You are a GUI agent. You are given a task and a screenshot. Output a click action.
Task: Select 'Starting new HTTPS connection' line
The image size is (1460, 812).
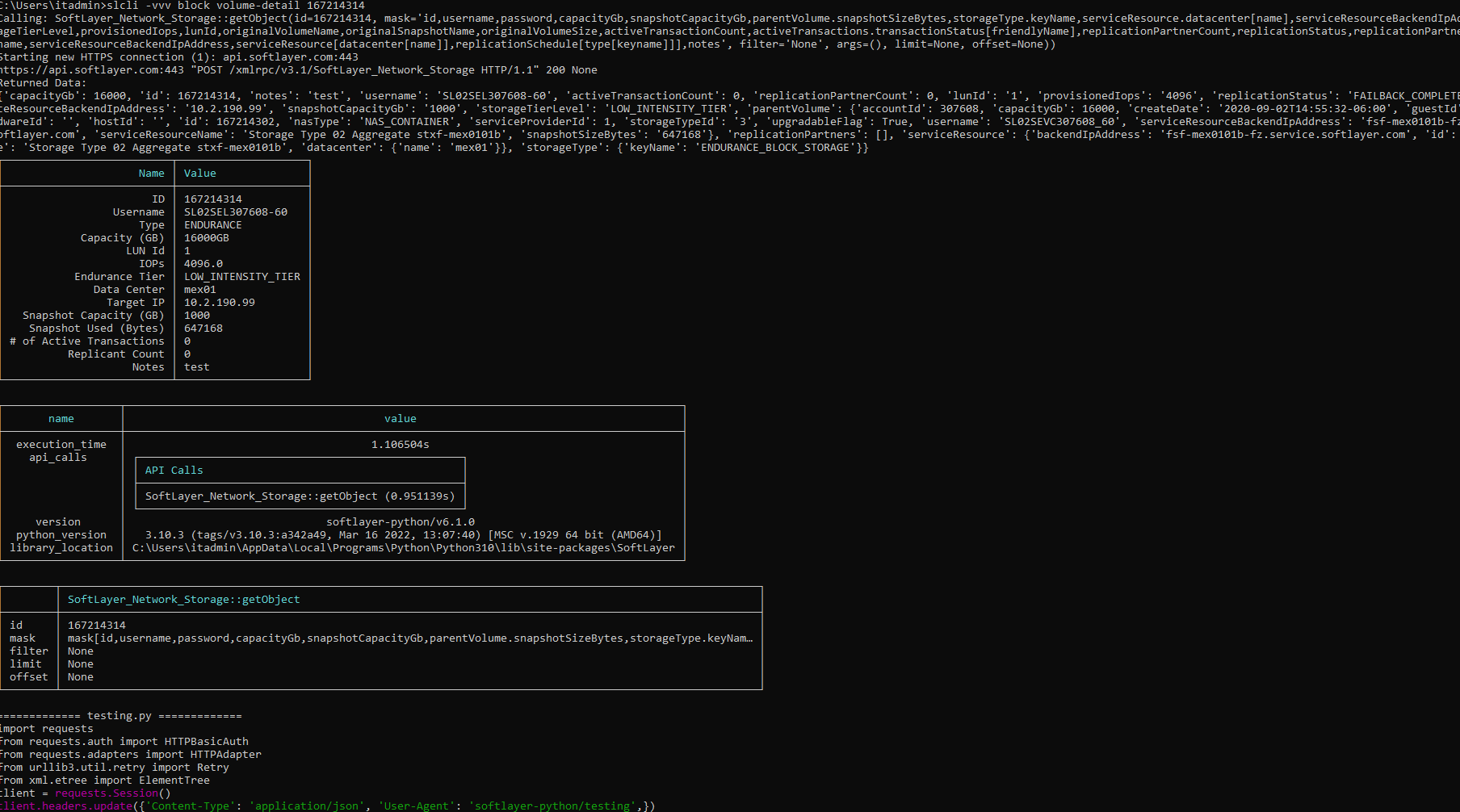point(179,57)
